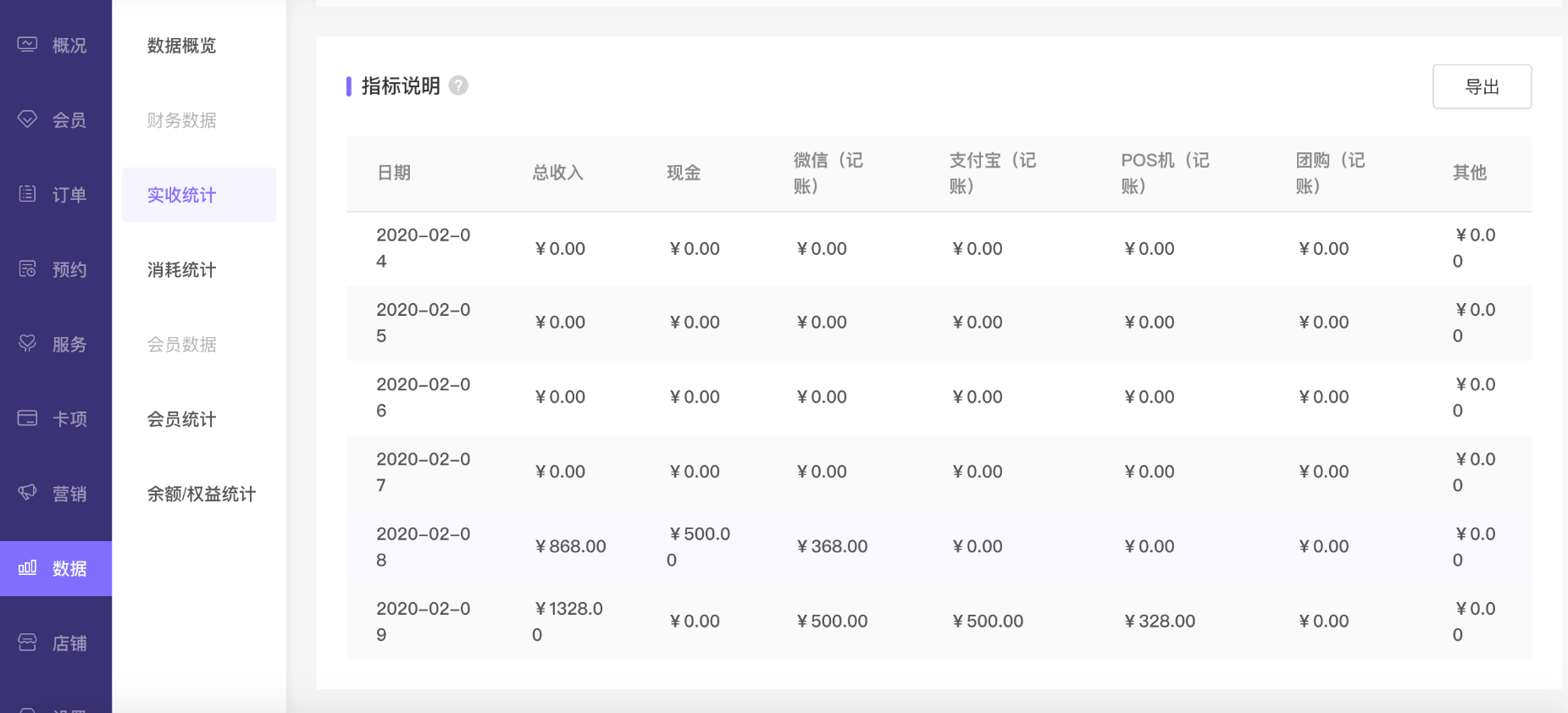Click the 财务数据 group label
The width and height of the screenshot is (1568, 713).
[x=181, y=119]
